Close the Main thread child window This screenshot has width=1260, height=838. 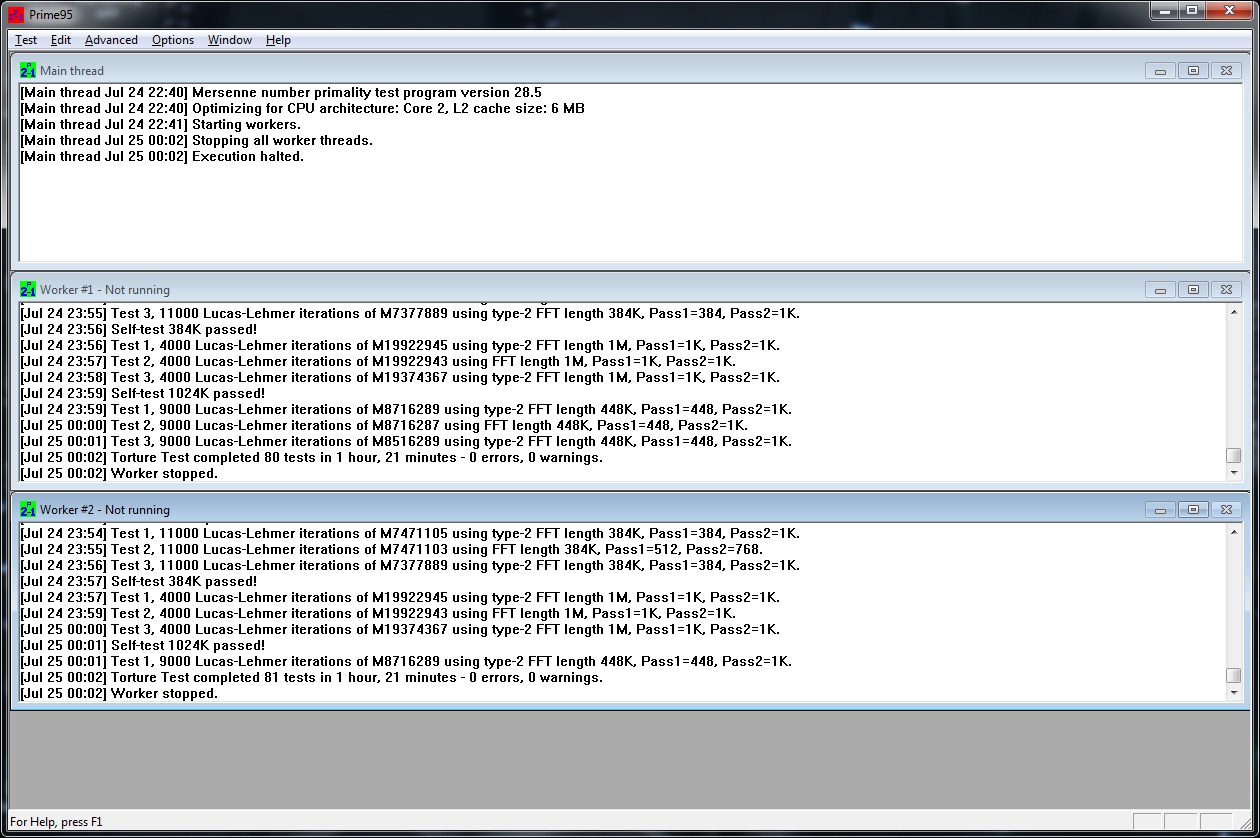tap(1227, 71)
